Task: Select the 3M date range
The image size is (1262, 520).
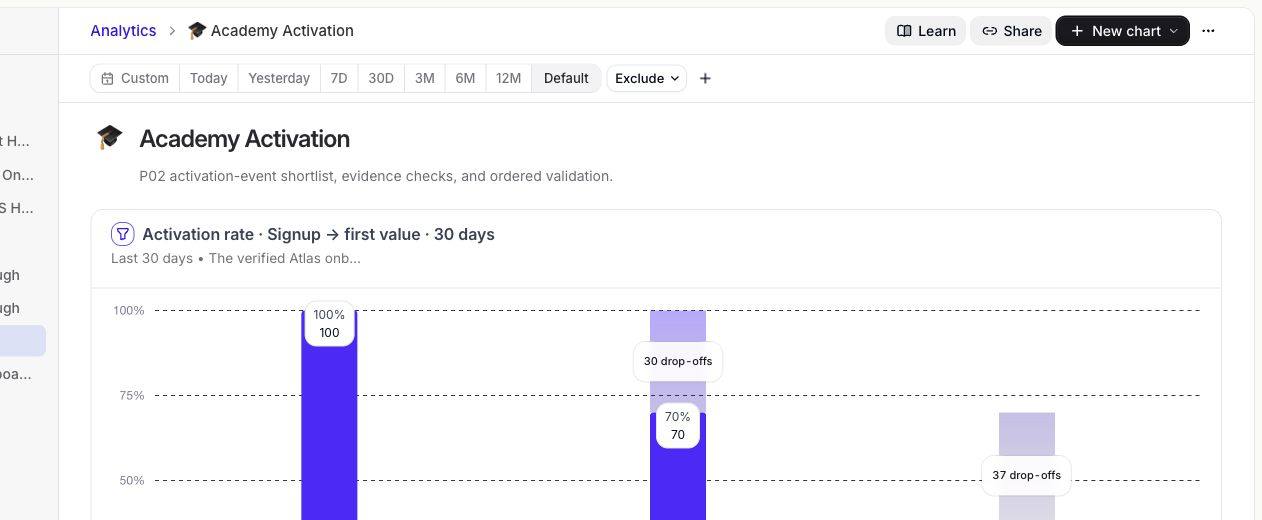Action: pos(425,78)
